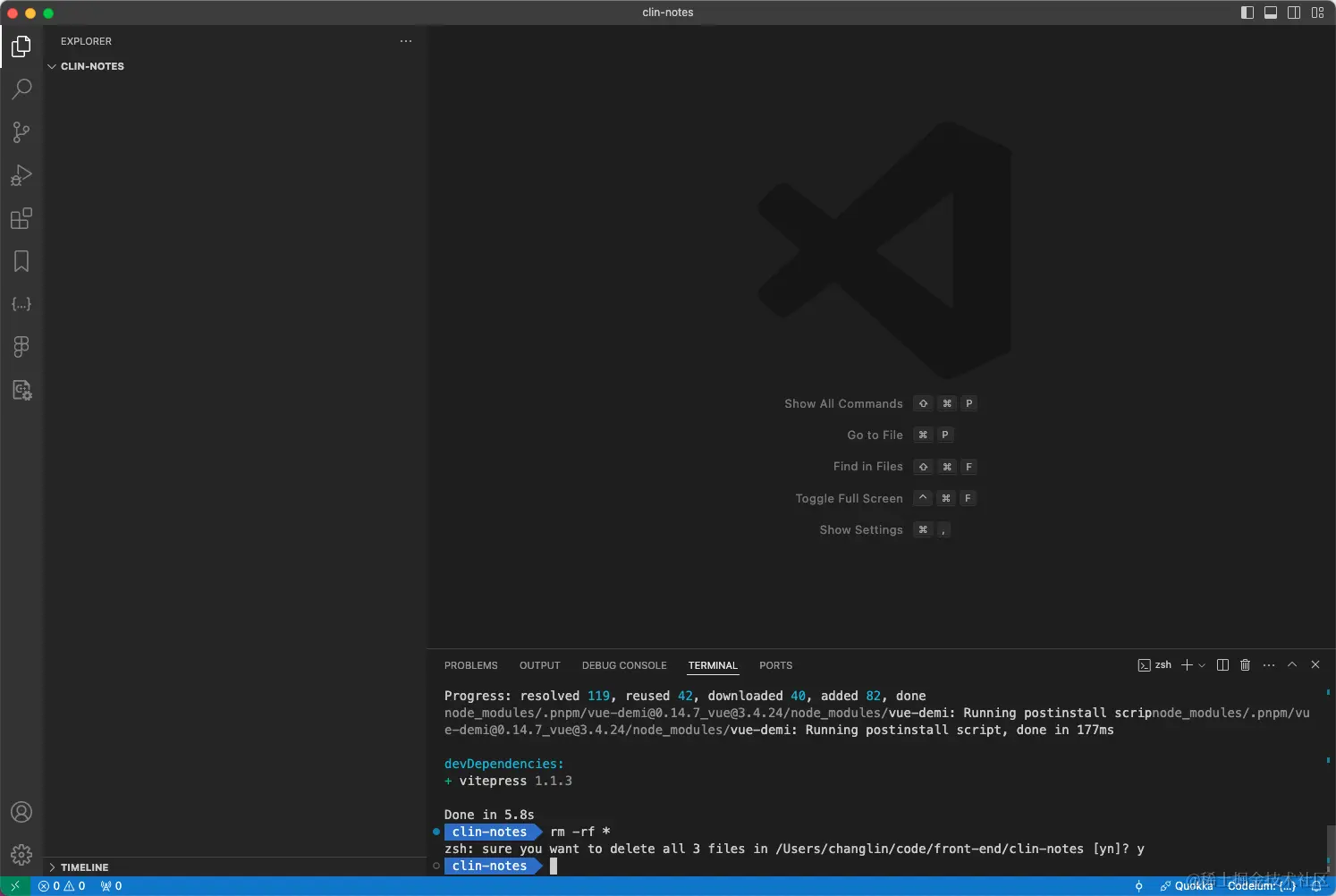
Task: Switch to the OUTPUT tab
Action: [539, 665]
